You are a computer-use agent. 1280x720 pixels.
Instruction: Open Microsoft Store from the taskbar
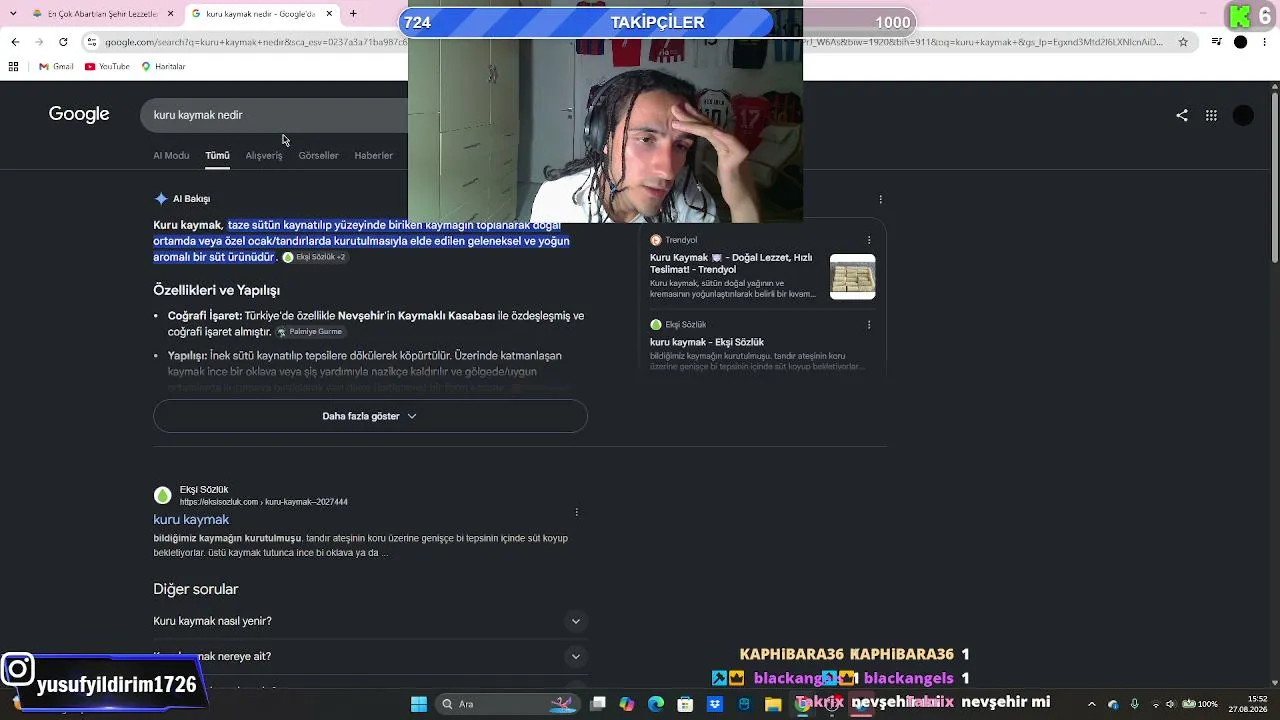click(x=685, y=704)
